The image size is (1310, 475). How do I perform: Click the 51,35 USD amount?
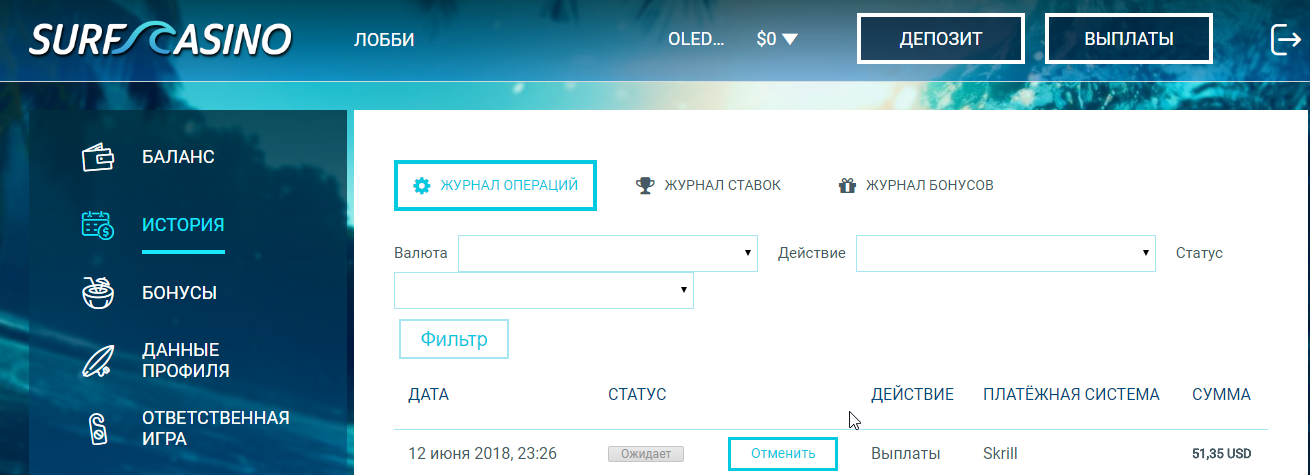tap(1222, 454)
